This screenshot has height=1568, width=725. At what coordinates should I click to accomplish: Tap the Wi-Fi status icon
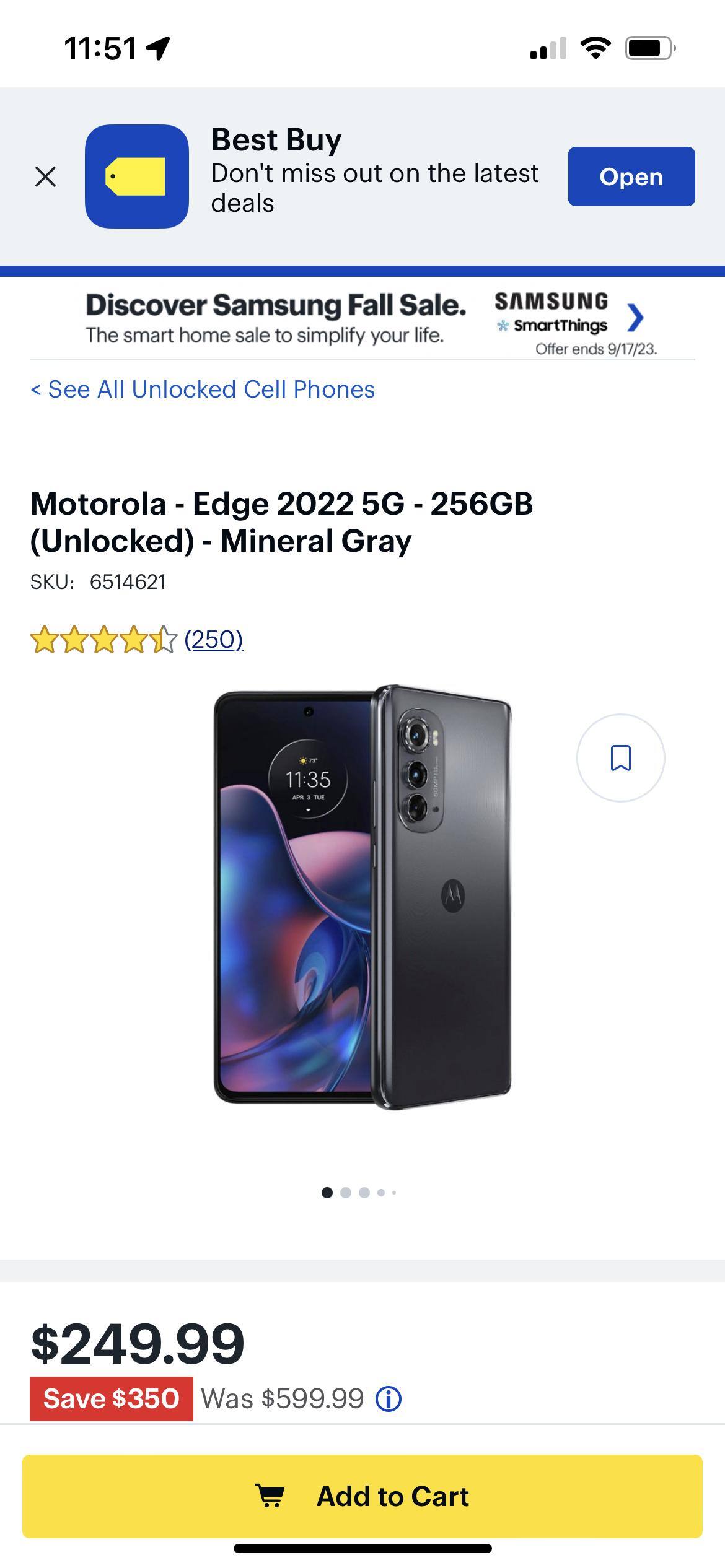click(x=595, y=48)
